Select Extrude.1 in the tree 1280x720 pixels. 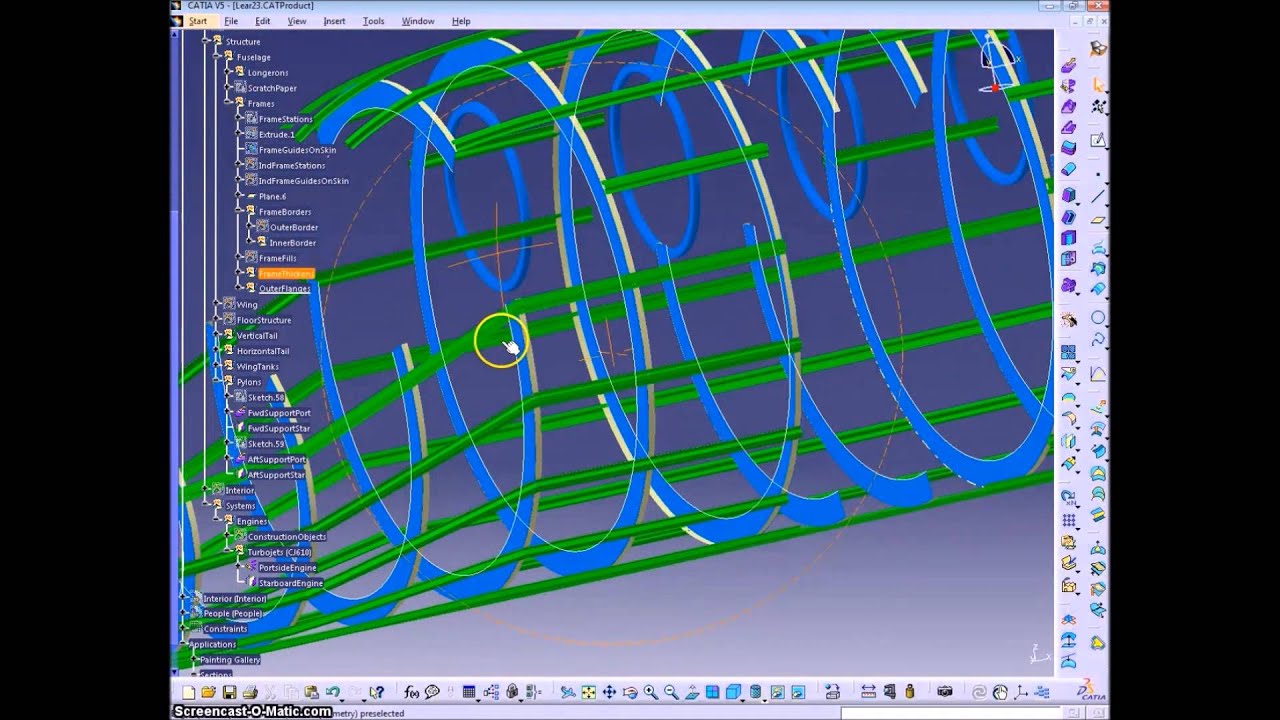point(277,134)
